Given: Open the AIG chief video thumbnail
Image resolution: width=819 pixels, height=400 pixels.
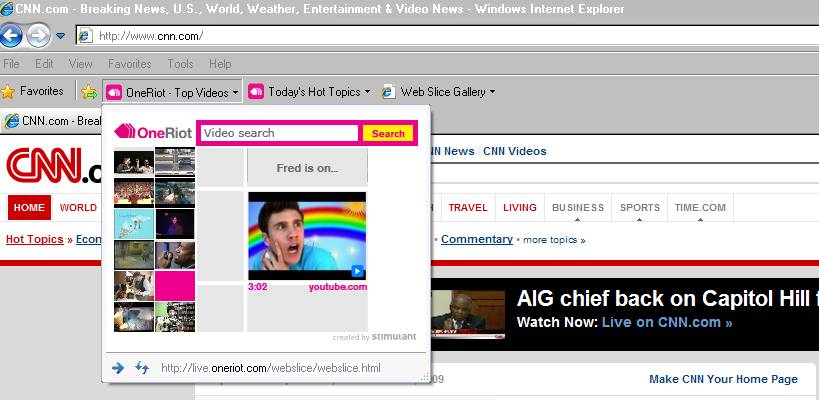Looking at the screenshot, I should (468, 315).
